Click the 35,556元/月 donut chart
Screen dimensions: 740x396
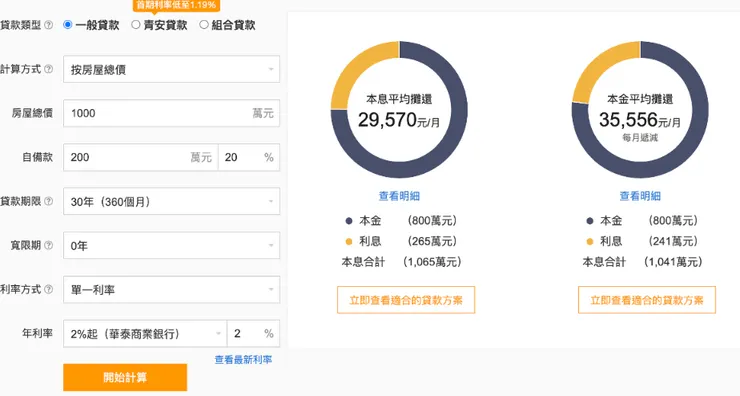[x=640, y=110]
